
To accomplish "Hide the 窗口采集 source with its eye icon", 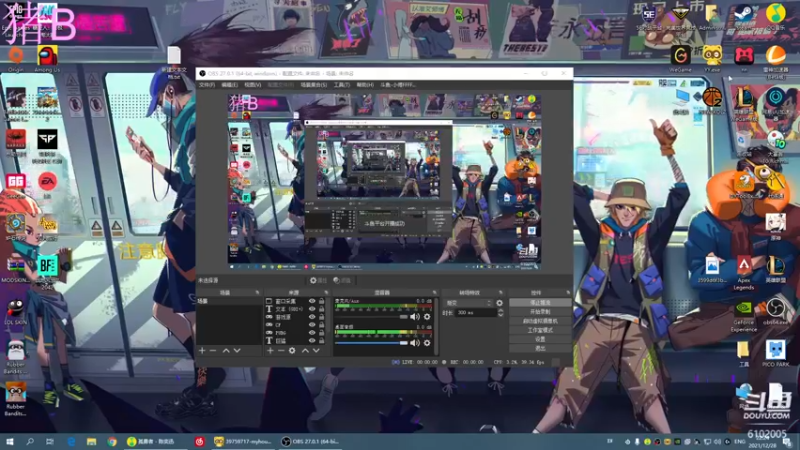I will pos(312,301).
